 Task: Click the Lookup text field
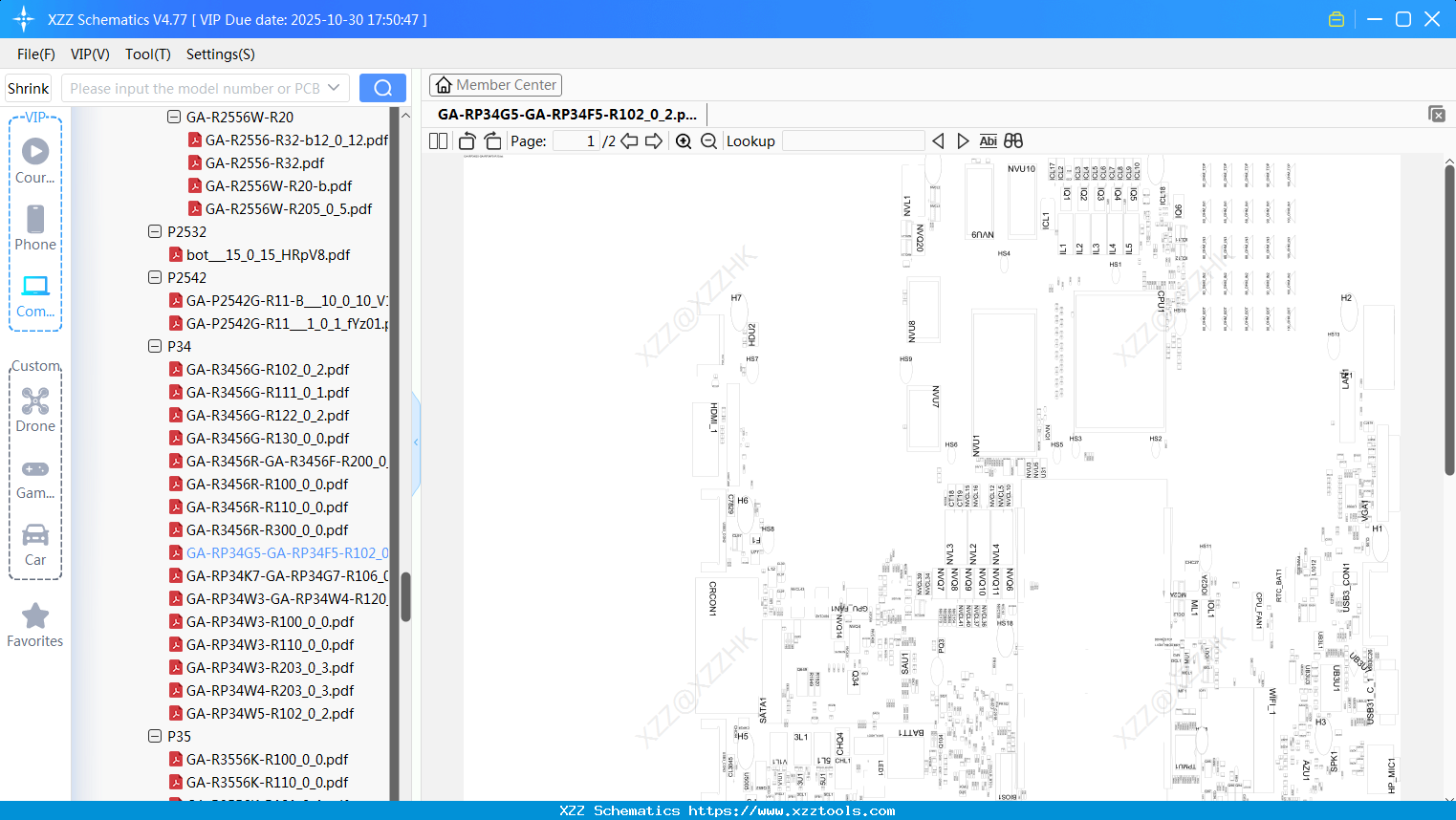click(x=854, y=141)
